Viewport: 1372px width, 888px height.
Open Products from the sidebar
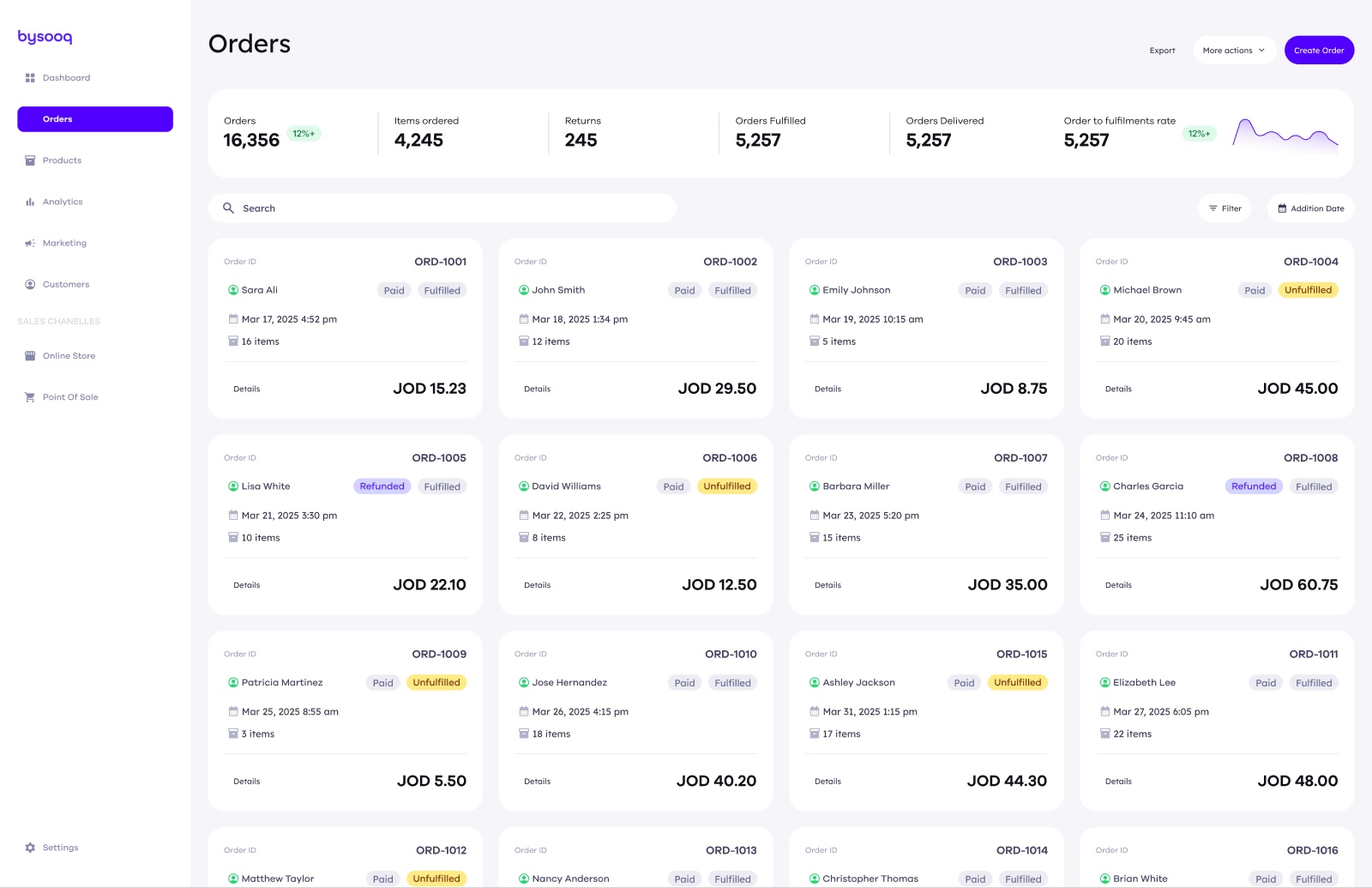coord(95,160)
